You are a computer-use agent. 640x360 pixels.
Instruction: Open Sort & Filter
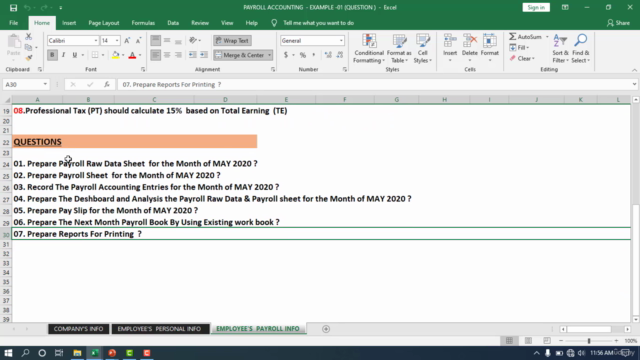pos(560,48)
